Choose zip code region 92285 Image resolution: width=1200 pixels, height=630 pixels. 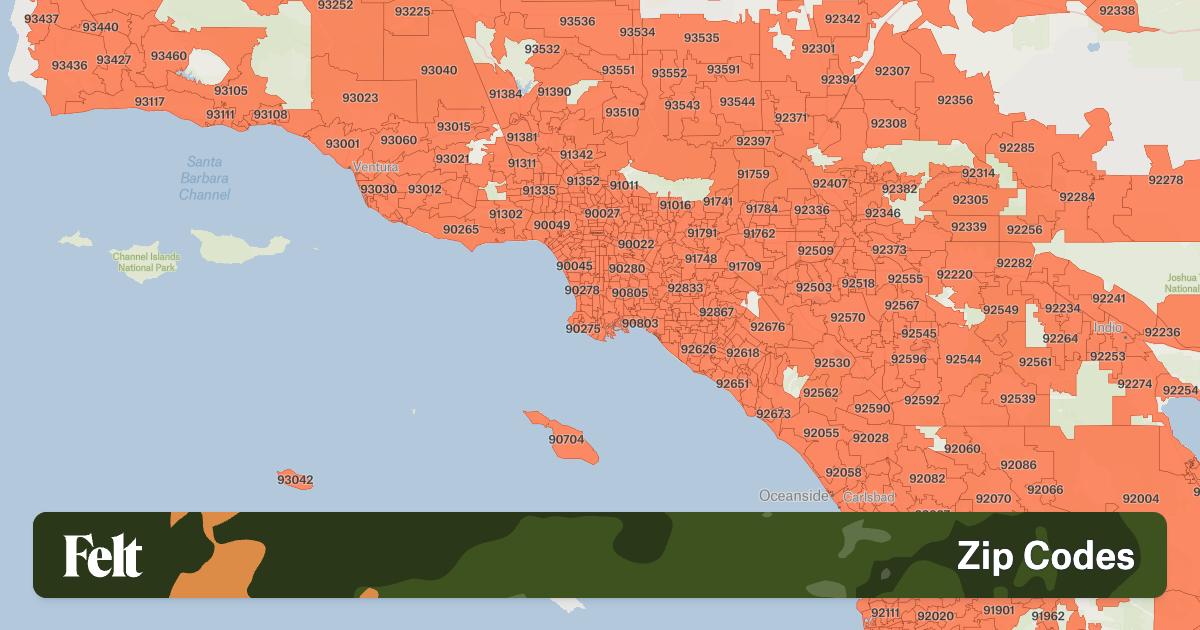point(1016,148)
